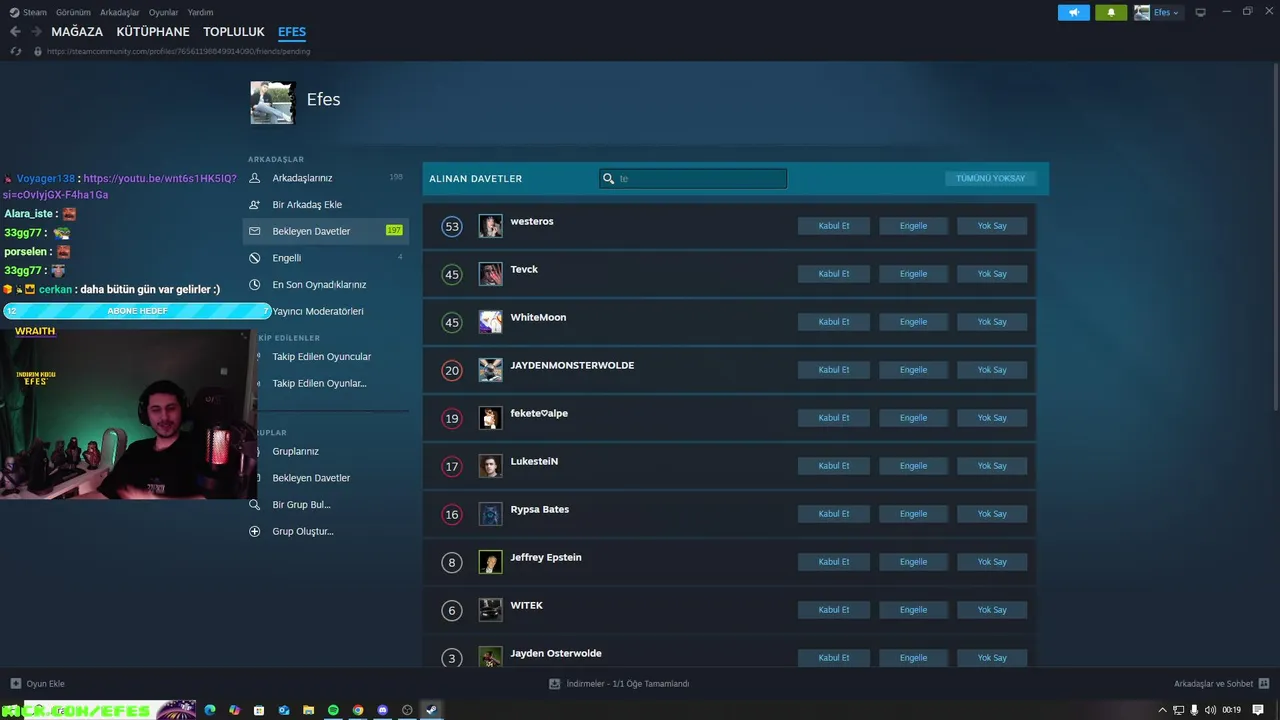The width and height of the screenshot is (1280, 720).
Task: Open the Steam menu
Action: 28,12
